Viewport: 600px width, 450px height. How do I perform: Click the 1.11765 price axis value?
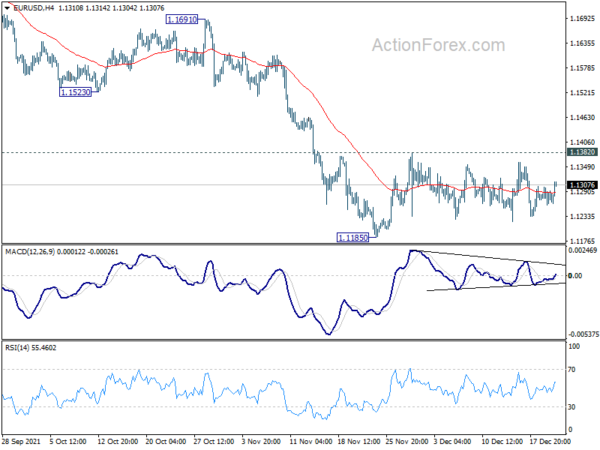click(x=582, y=241)
